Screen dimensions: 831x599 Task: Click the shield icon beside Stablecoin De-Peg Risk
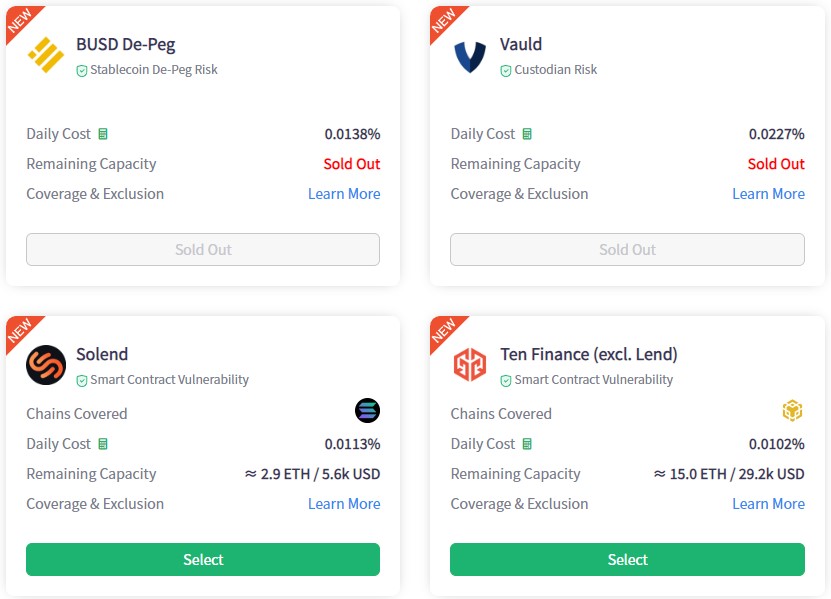(x=82, y=71)
